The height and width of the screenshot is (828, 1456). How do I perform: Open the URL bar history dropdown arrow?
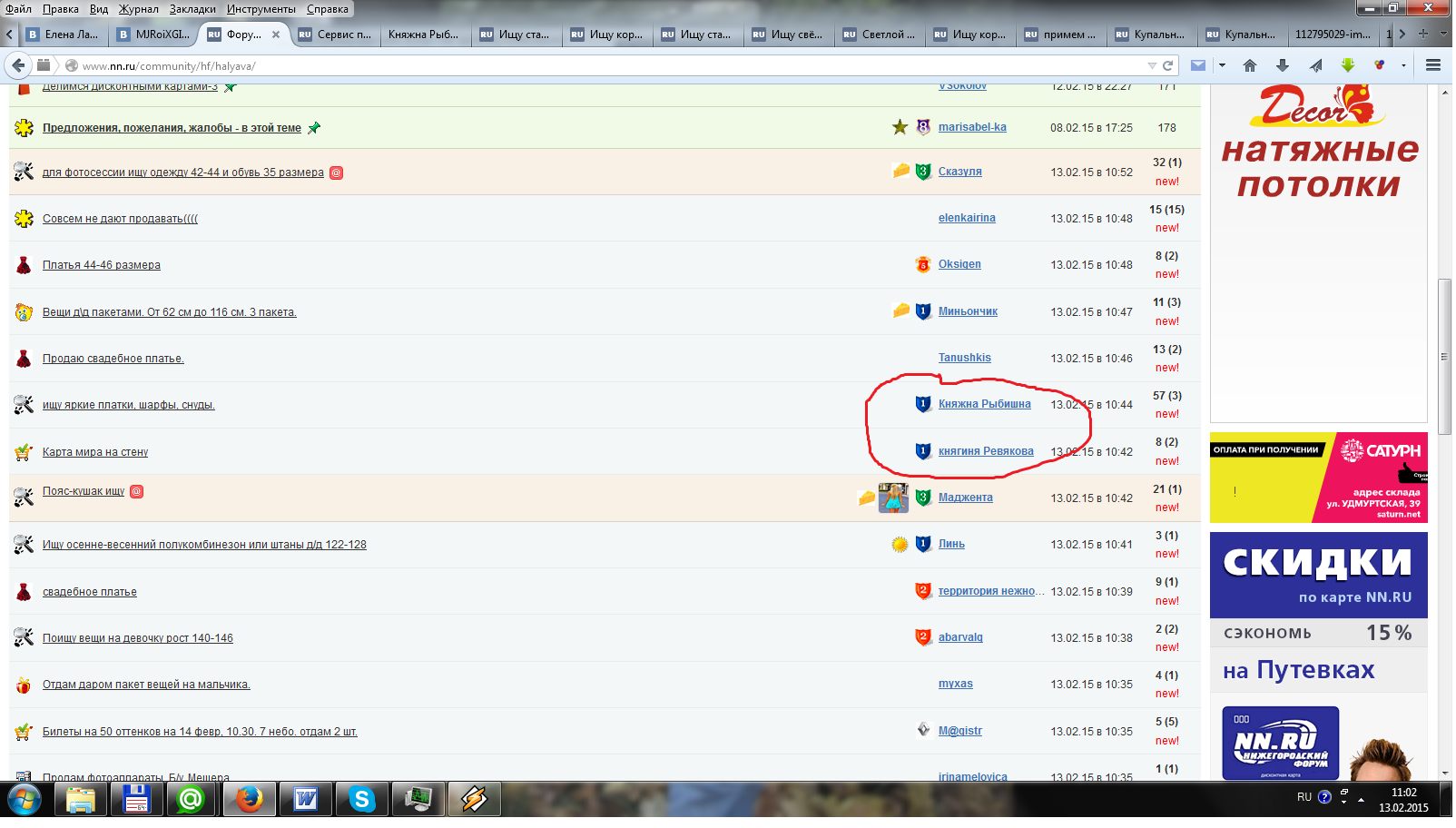1151,65
